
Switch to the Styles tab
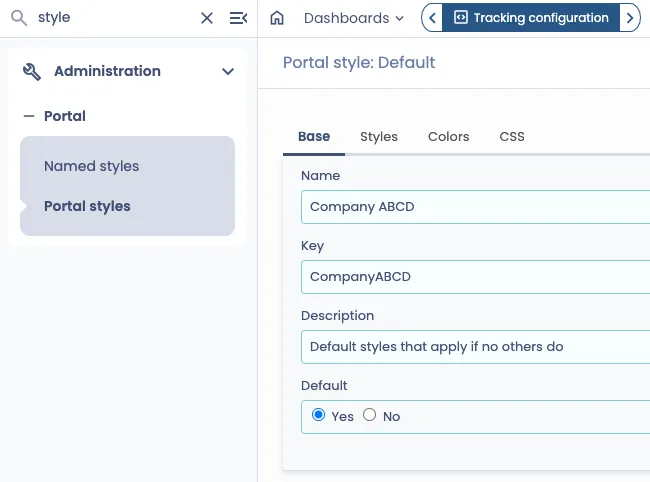point(379,137)
